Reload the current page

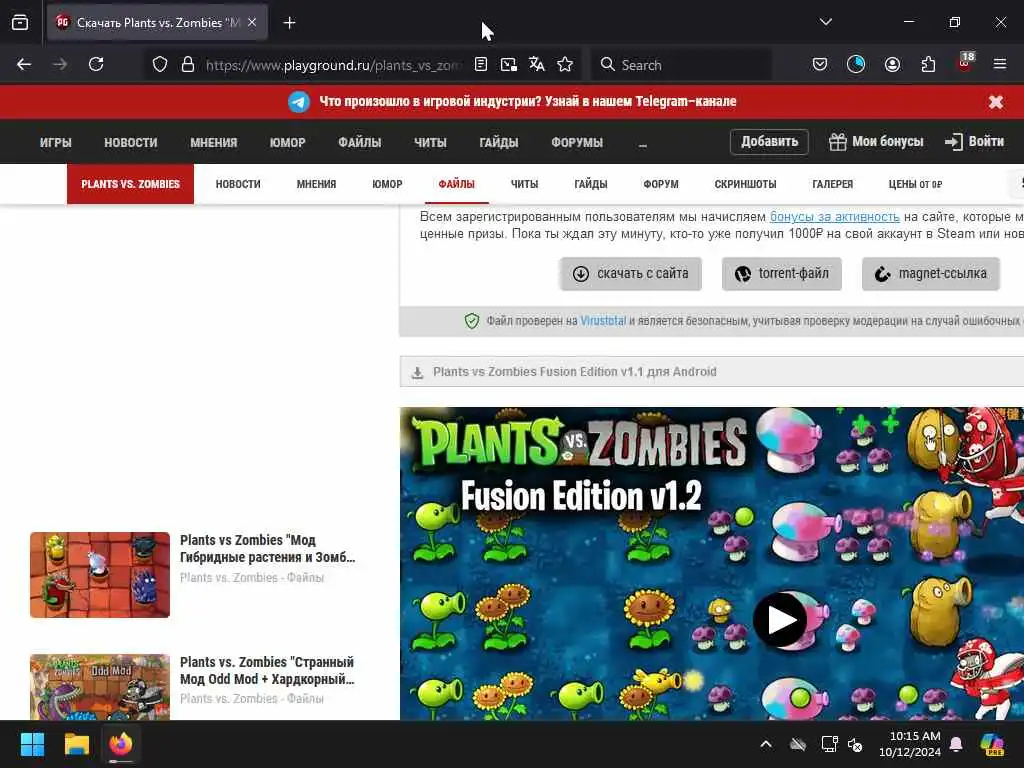point(96,65)
